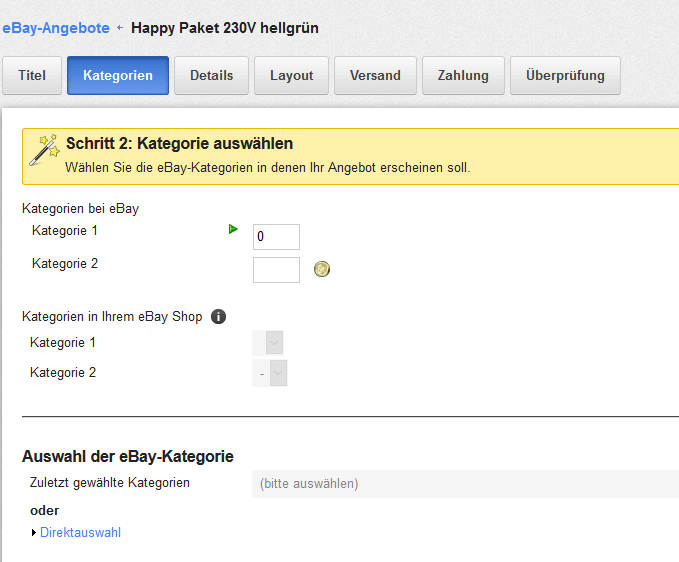The image size is (679, 562).
Task: Focus the eBay Kategorie 1 input field
Action: coord(276,237)
